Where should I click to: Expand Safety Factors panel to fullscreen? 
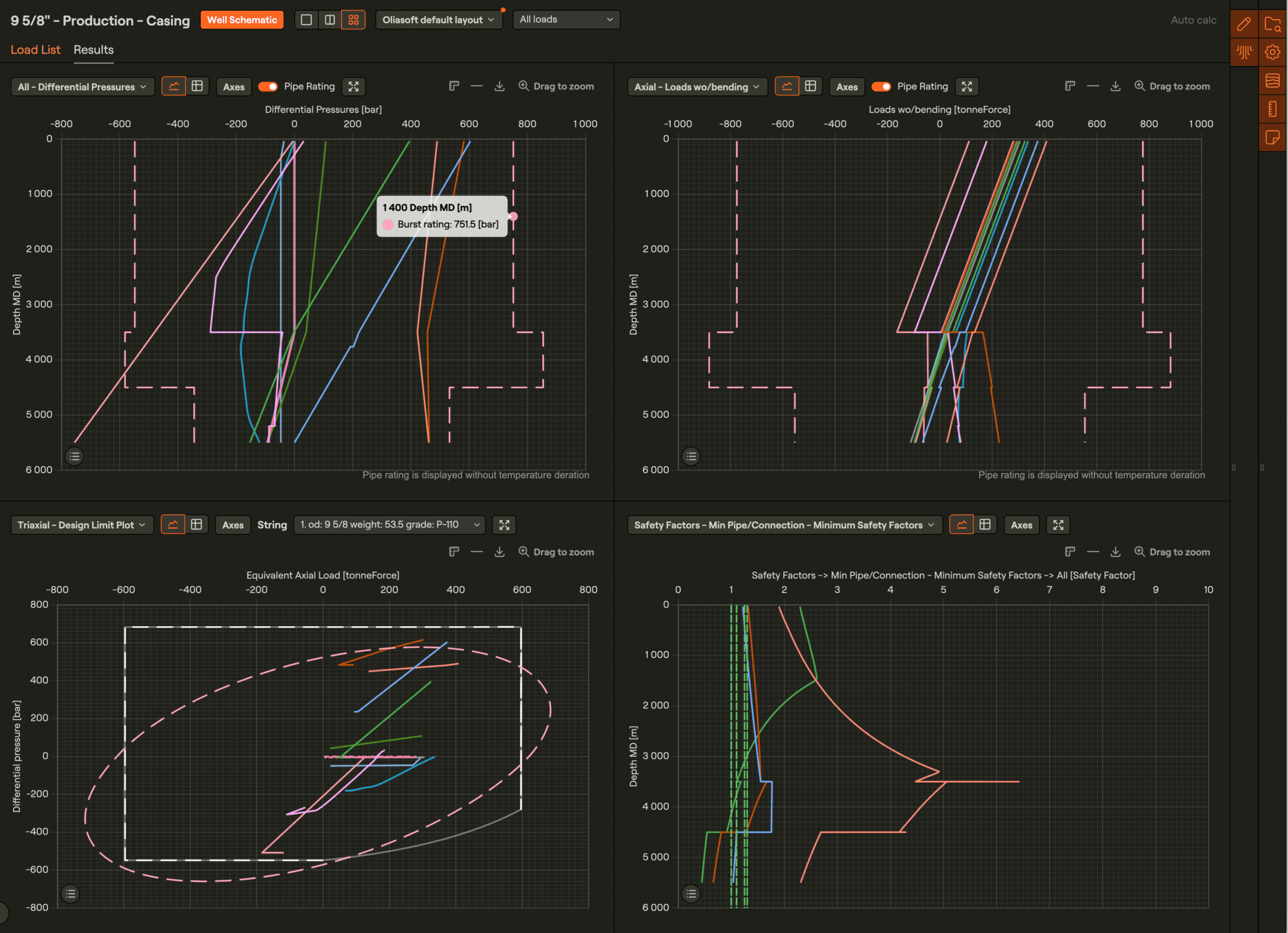(x=1058, y=525)
